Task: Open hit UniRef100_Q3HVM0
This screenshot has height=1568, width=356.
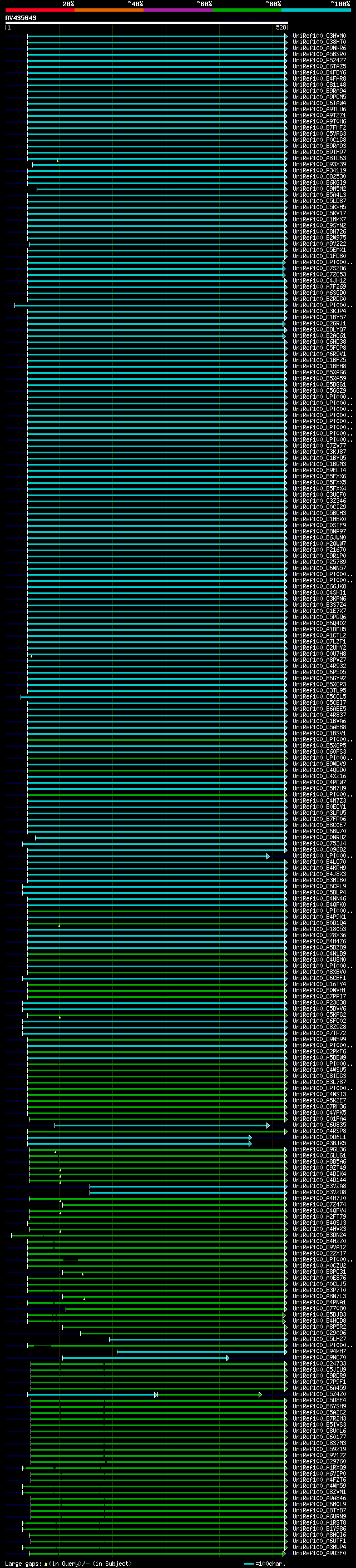Action: 319,36
